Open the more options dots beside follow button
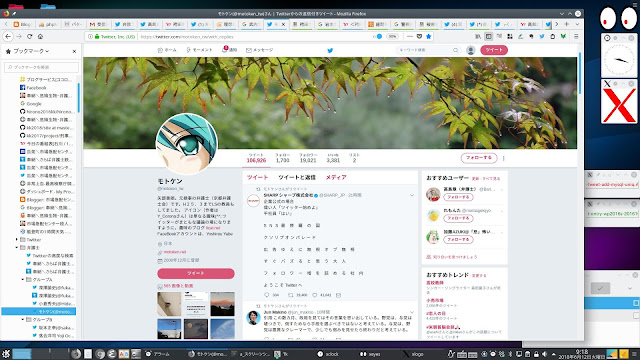Image resolution: width=640 pixels, height=360 pixels. click(503, 158)
